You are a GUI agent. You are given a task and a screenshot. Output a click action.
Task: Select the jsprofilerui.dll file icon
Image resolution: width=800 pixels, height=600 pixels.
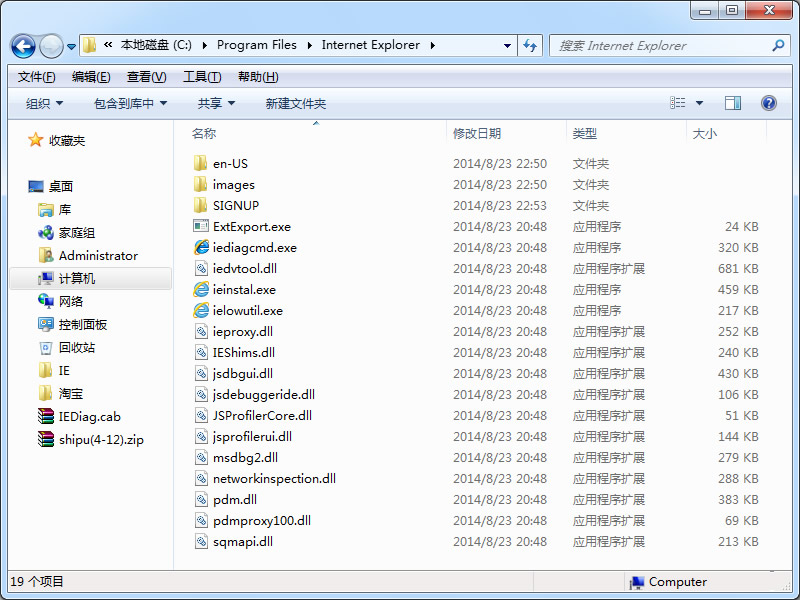[202, 436]
